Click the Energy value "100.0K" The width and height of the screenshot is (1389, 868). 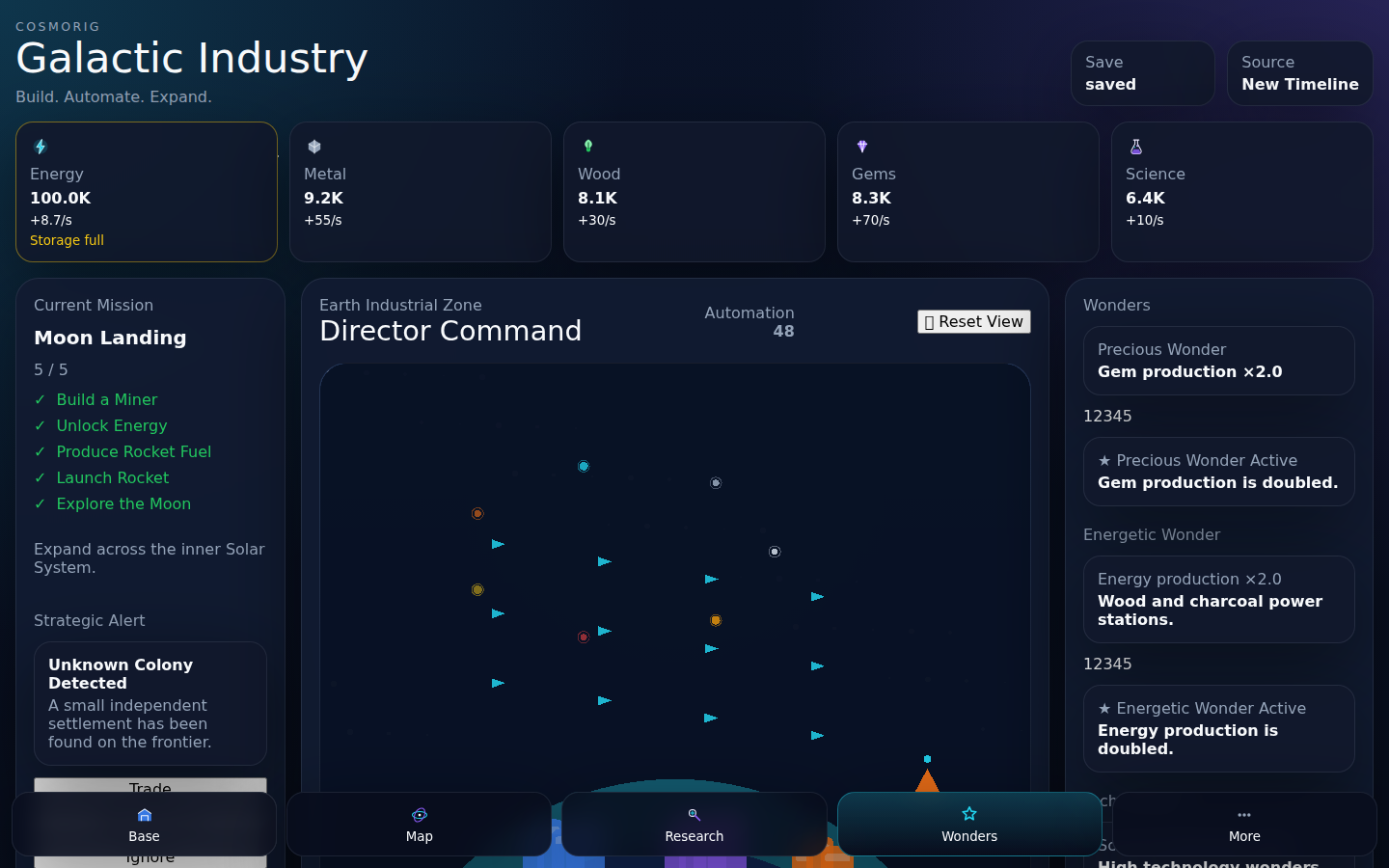point(61,198)
